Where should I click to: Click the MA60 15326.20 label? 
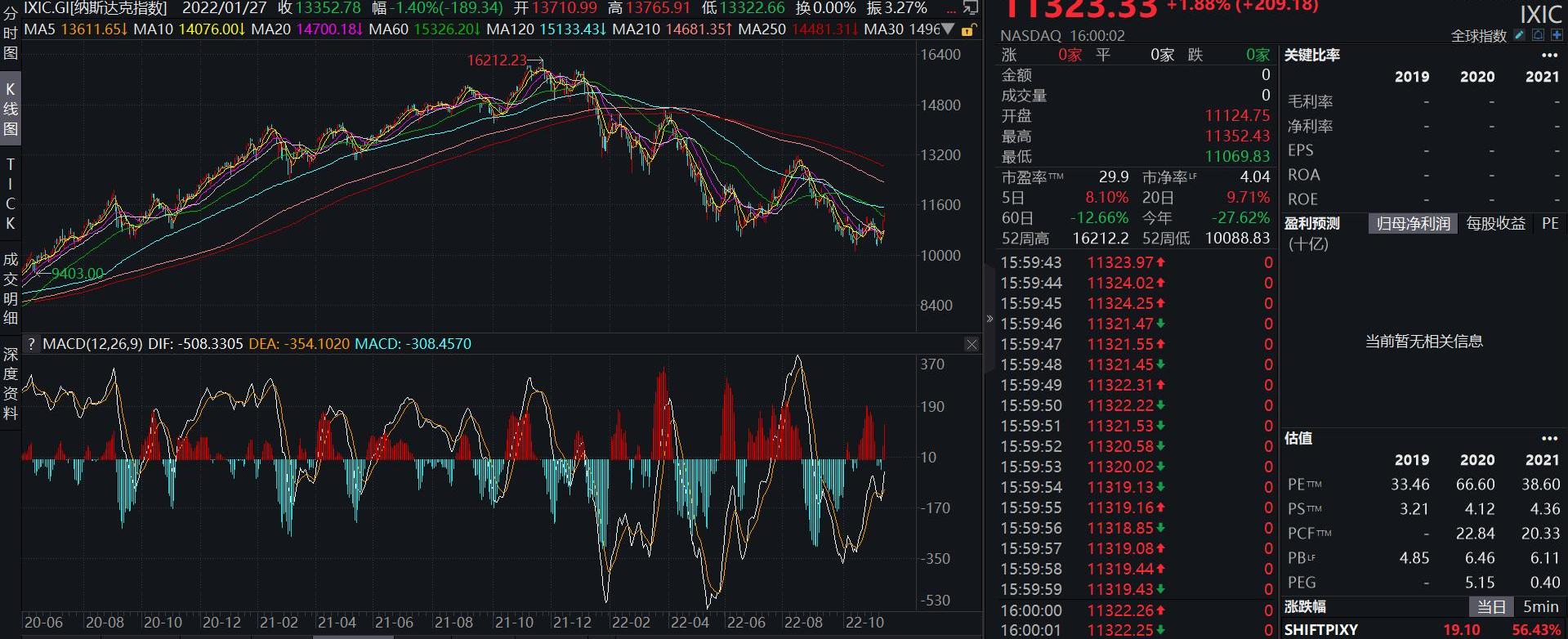click(425, 29)
